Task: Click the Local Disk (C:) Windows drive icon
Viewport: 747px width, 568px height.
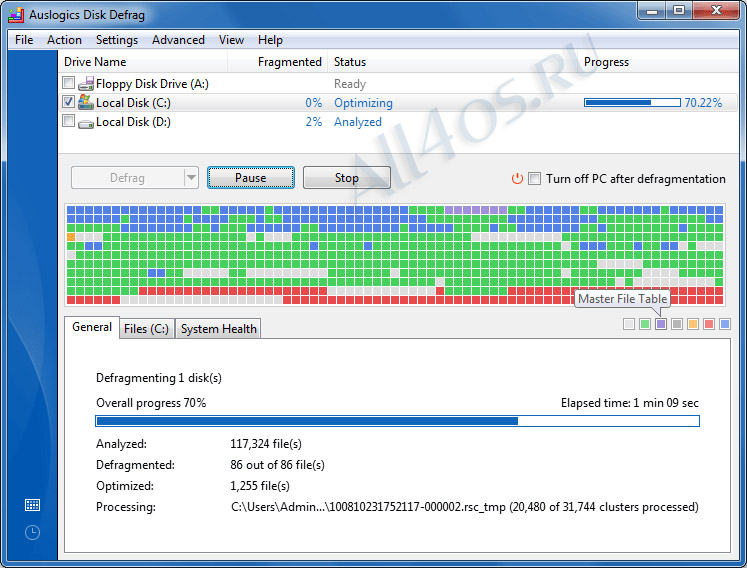Action: (86, 102)
